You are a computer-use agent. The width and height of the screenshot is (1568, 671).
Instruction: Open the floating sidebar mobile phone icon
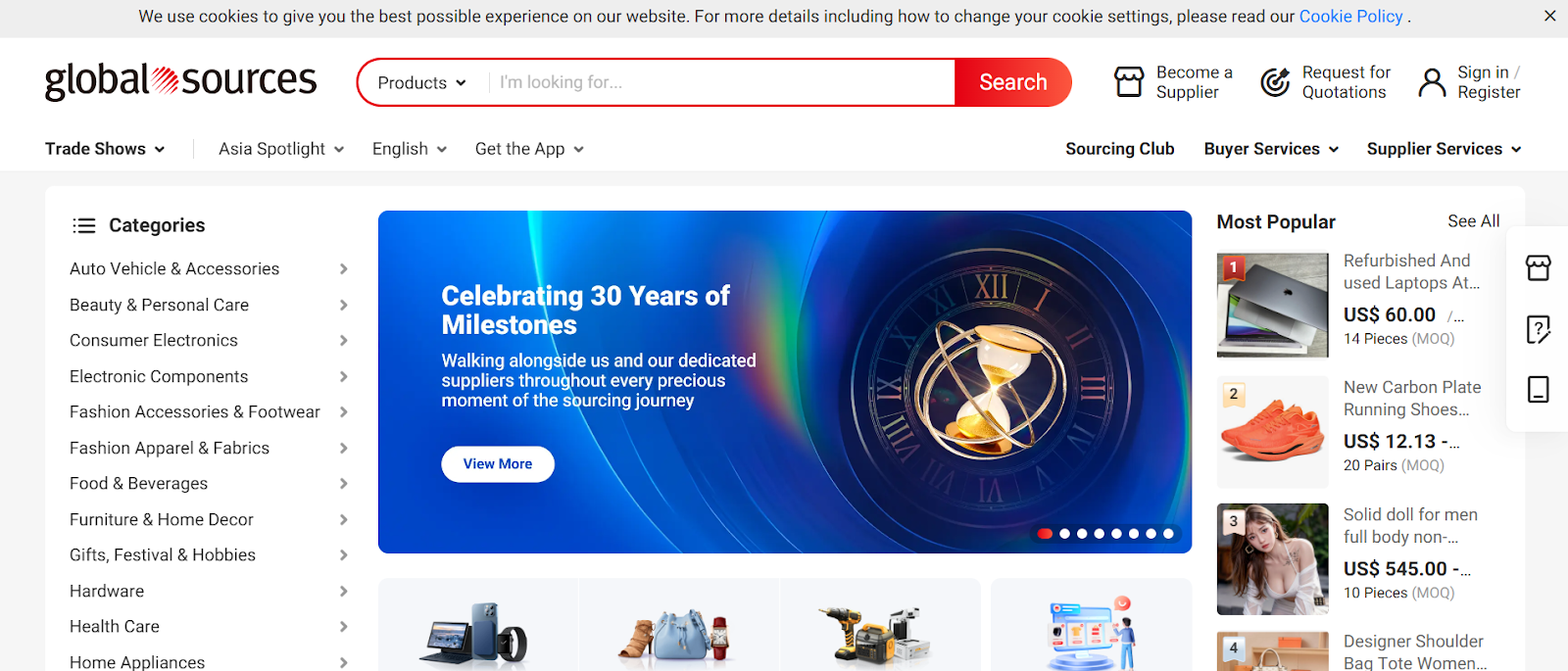point(1539,390)
